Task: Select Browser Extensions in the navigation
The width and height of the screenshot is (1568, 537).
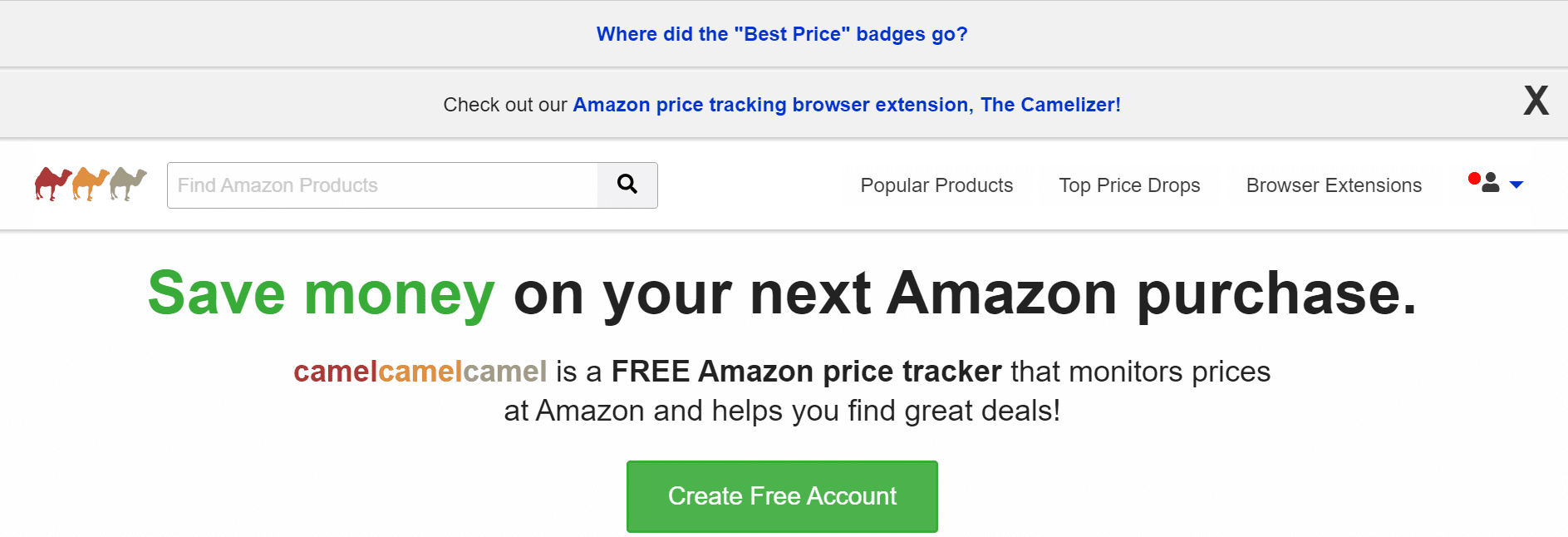Action: [1334, 185]
